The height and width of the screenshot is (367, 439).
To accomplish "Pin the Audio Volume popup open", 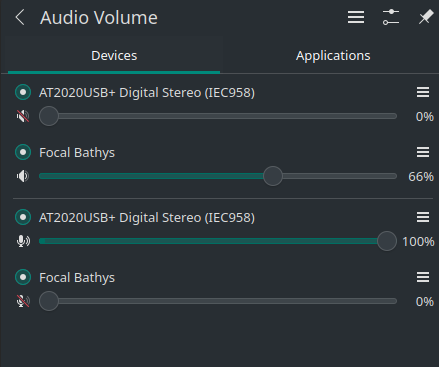I will pos(426,17).
